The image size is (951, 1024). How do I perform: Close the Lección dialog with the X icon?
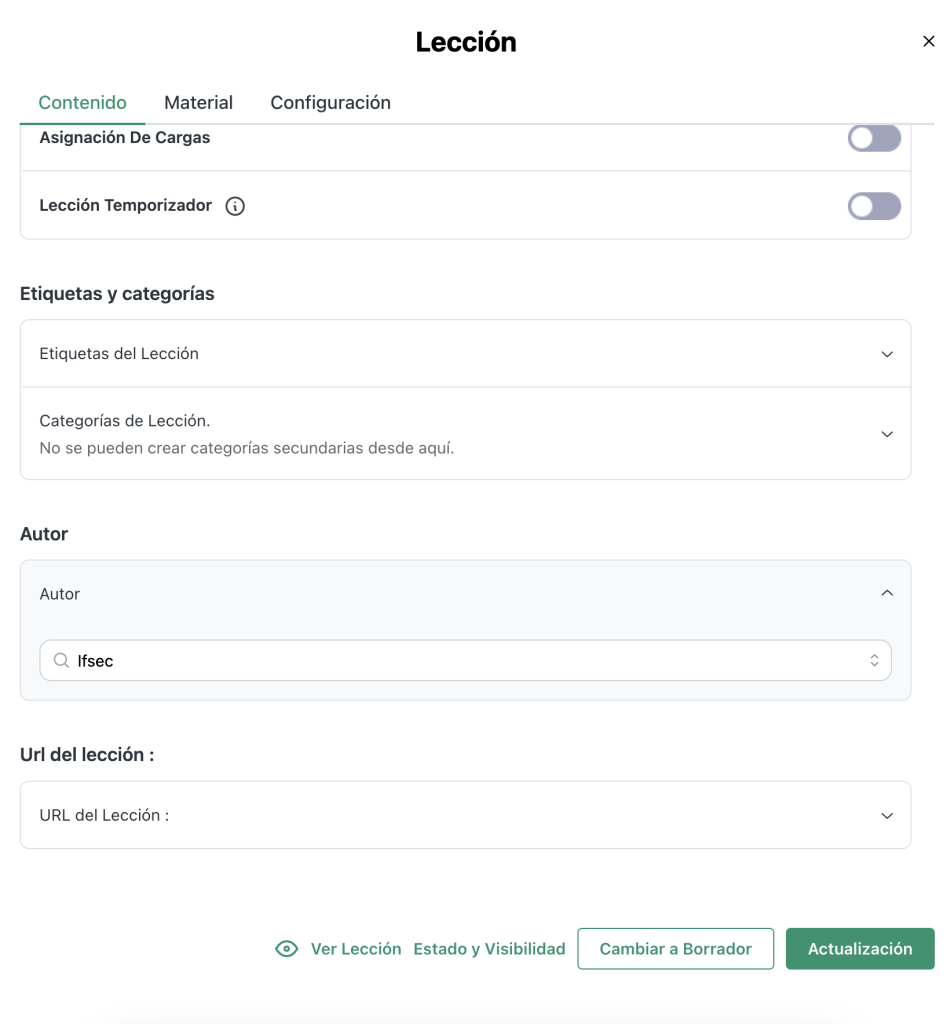pyautogui.click(x=929, y=41)
